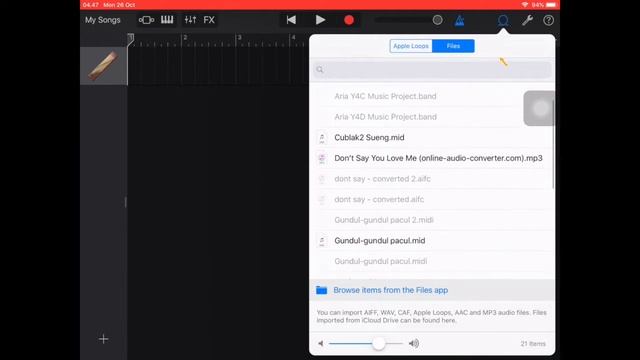640x360 pixels.
Task: Click the low volume speaker icon
Action: tap(321, 344)
